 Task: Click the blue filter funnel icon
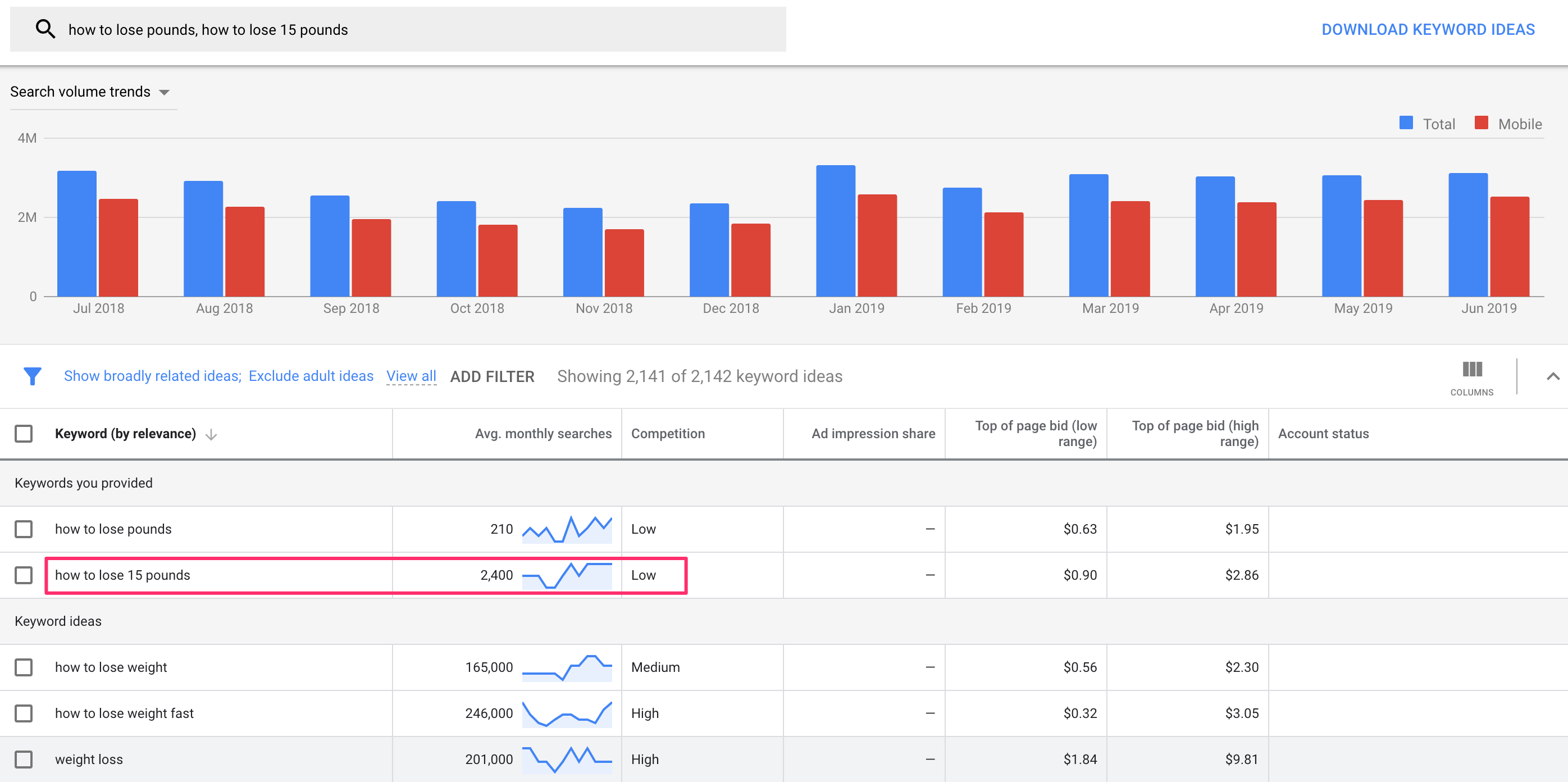32,376
